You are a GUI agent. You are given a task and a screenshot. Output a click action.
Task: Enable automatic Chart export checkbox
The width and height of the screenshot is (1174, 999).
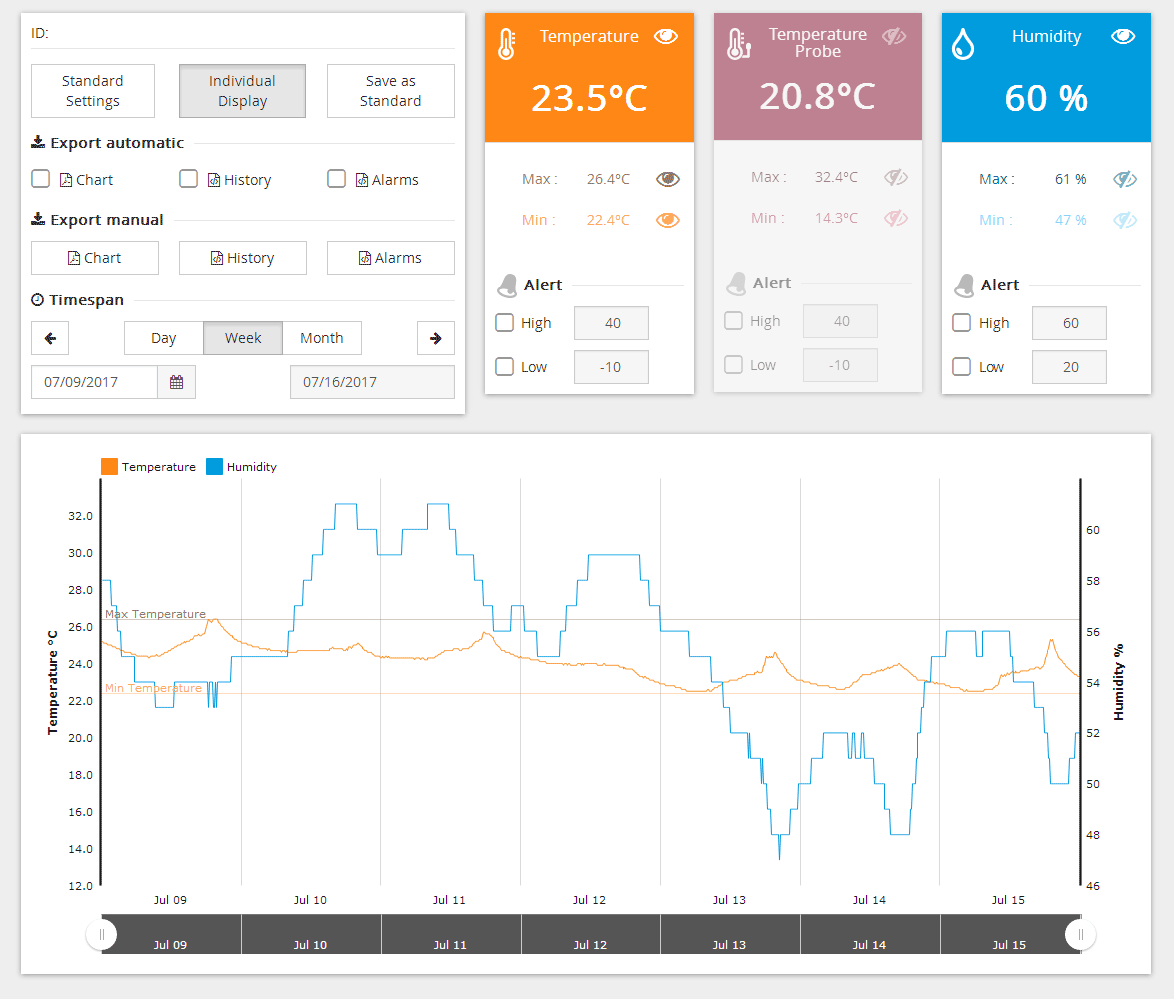point(41,179)
